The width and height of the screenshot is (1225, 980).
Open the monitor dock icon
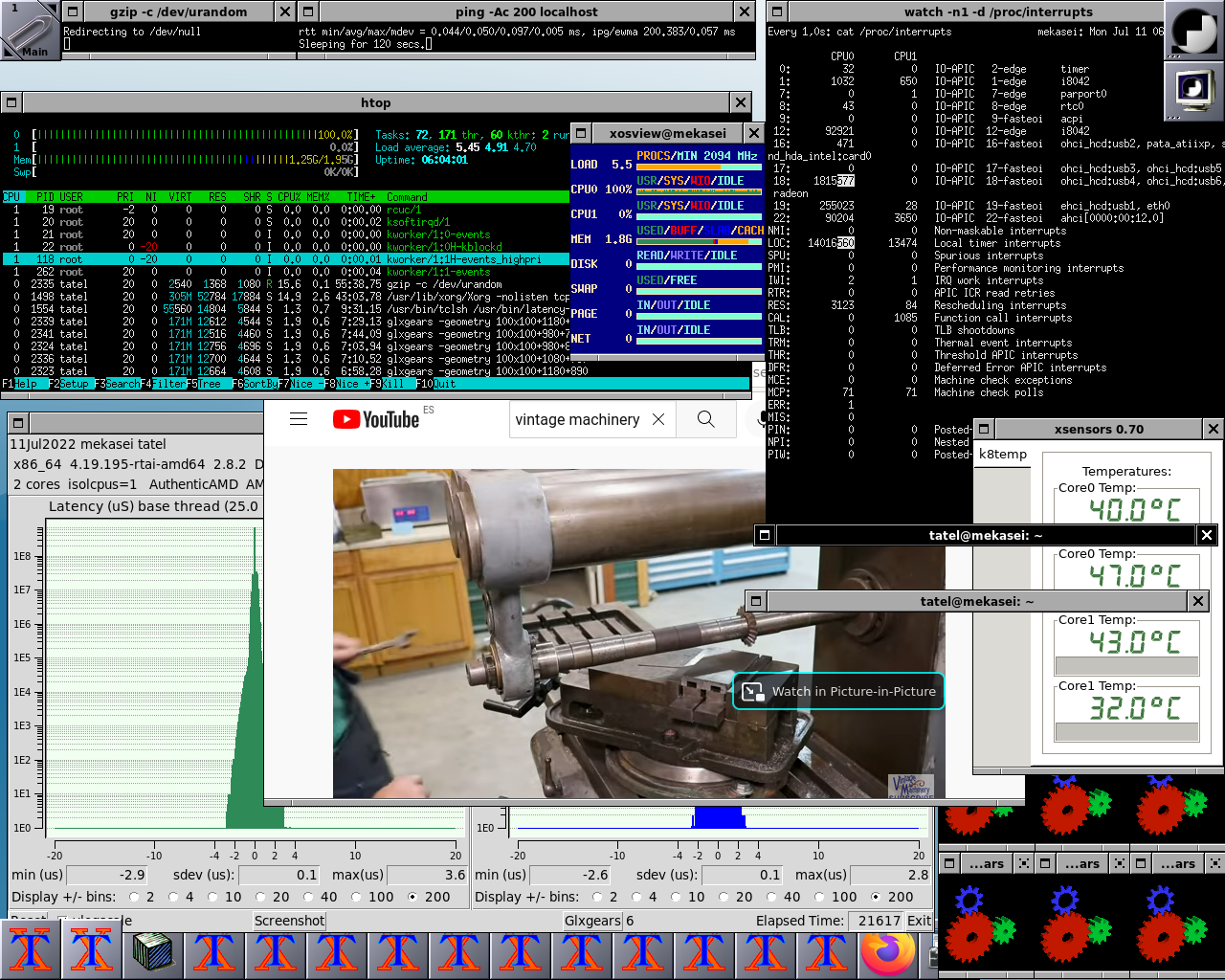click(x=1194, y=91)
